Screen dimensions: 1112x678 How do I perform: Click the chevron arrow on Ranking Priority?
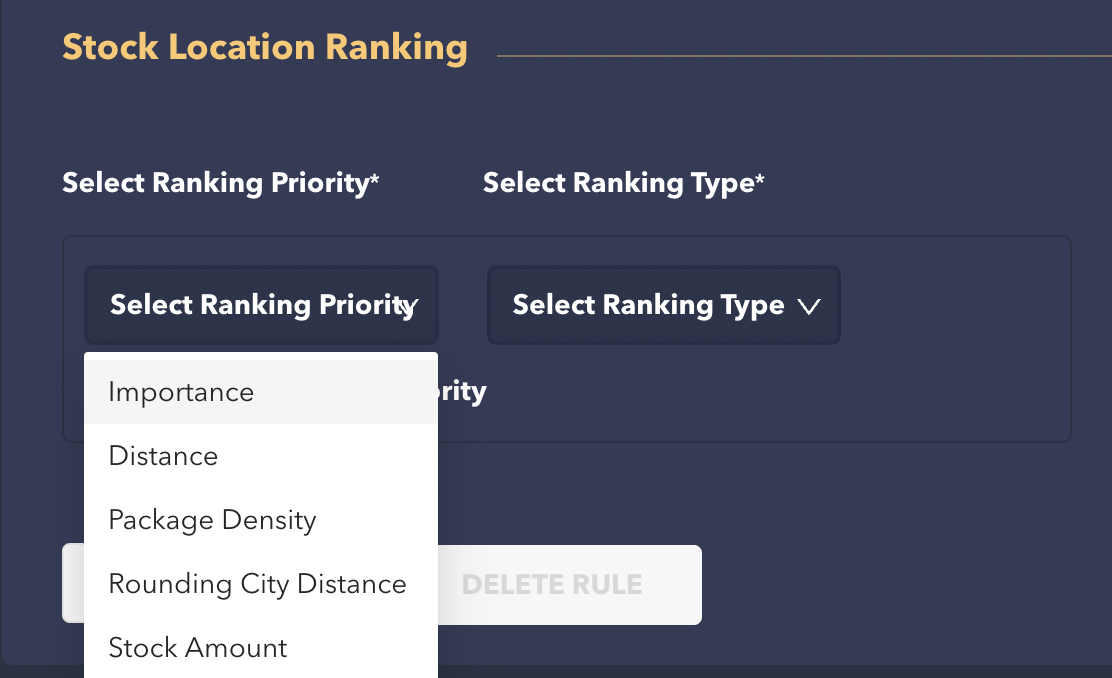409,306
